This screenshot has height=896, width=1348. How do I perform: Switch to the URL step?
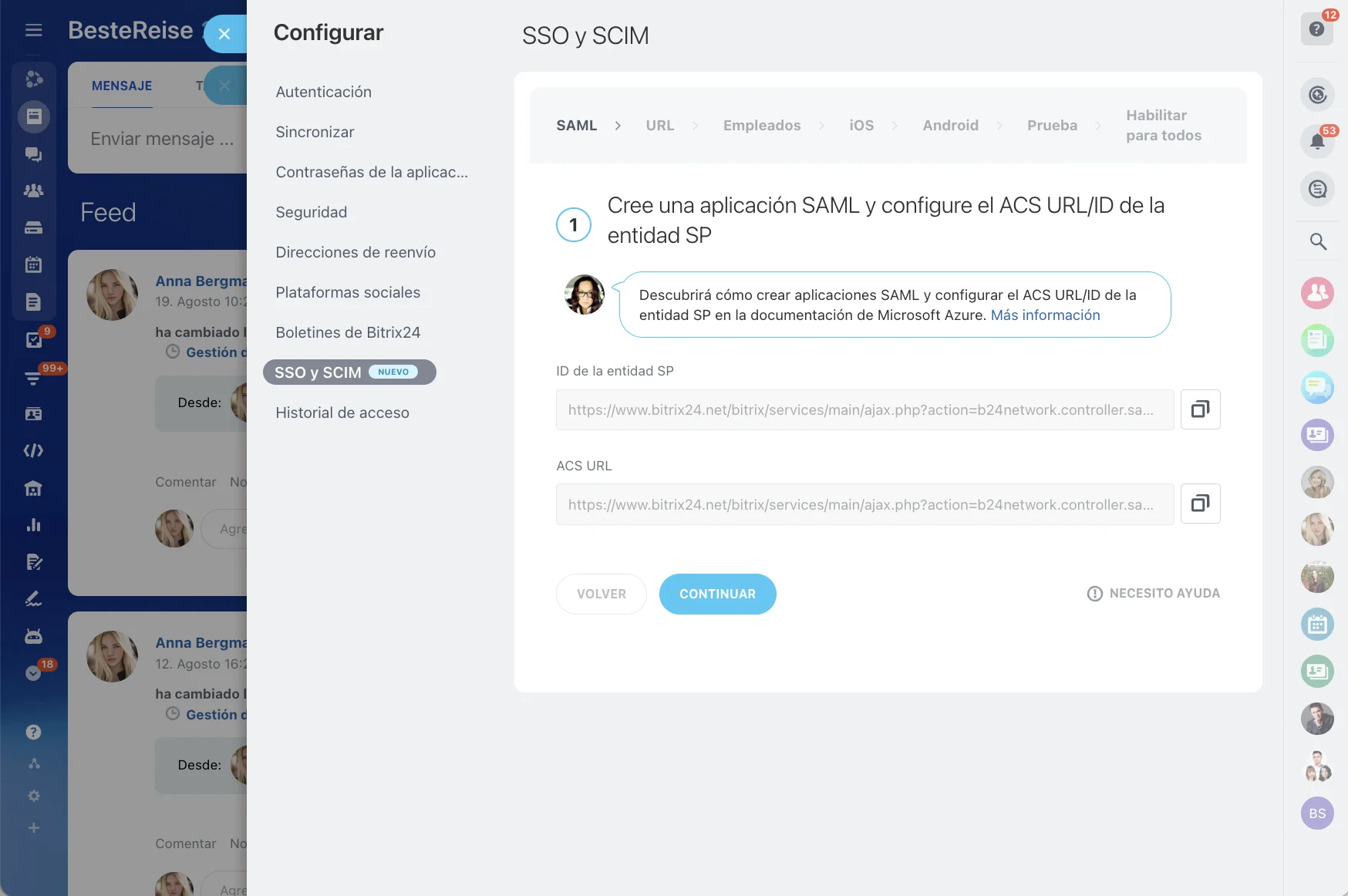pos(659,126)
